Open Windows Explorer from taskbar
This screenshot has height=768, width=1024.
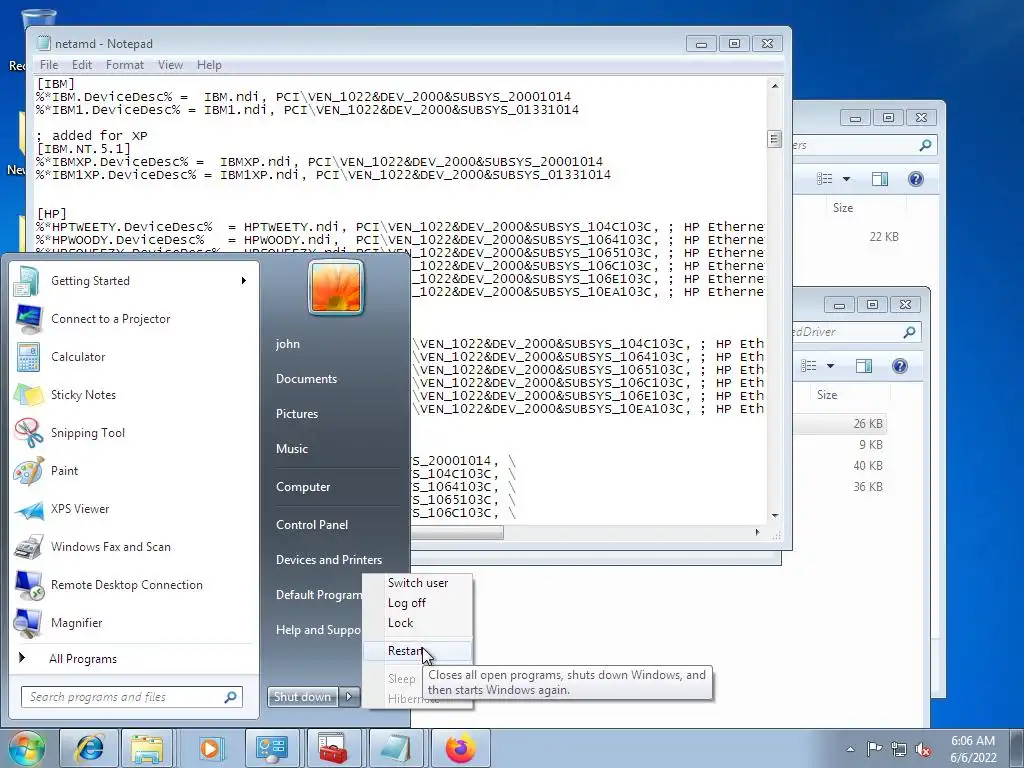pos(146,748)
